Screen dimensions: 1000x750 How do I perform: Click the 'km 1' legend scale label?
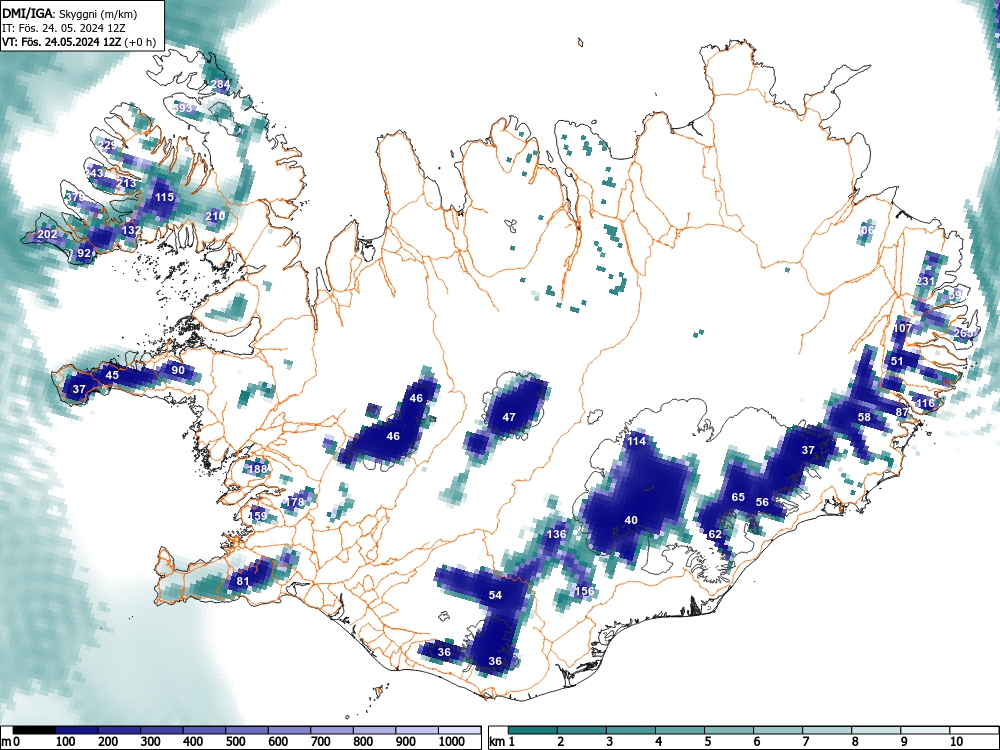pyautogui.click(x=502, y=742)
